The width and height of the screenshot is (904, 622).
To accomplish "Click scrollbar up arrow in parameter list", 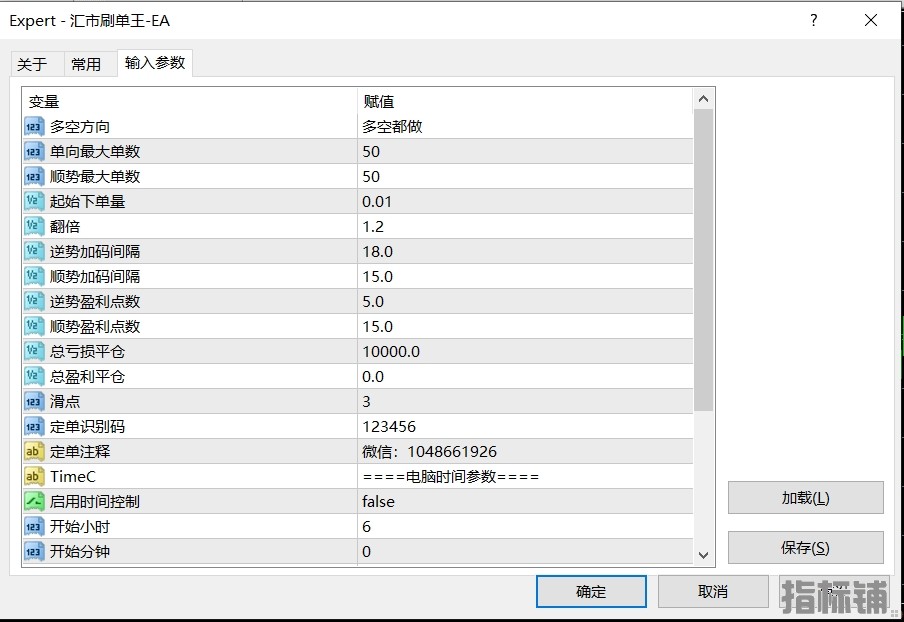I will pyautogui.click(x=703, y=99).
